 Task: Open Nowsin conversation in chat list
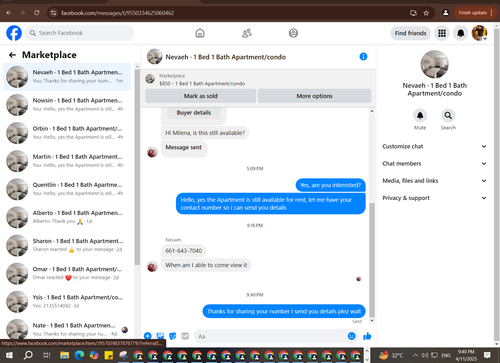tap(67, 105)
